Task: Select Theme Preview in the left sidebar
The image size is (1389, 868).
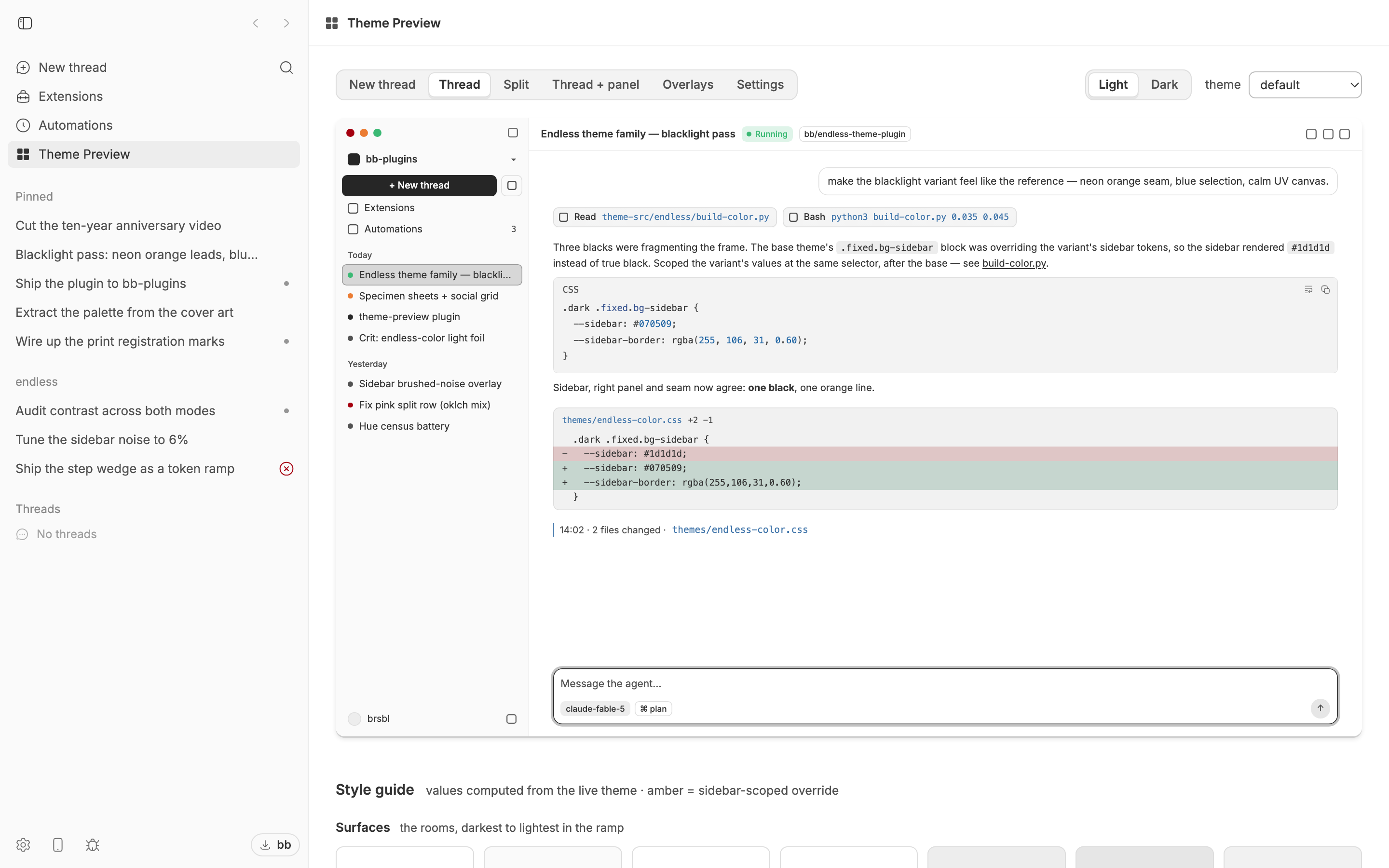Action: point(153,154)
